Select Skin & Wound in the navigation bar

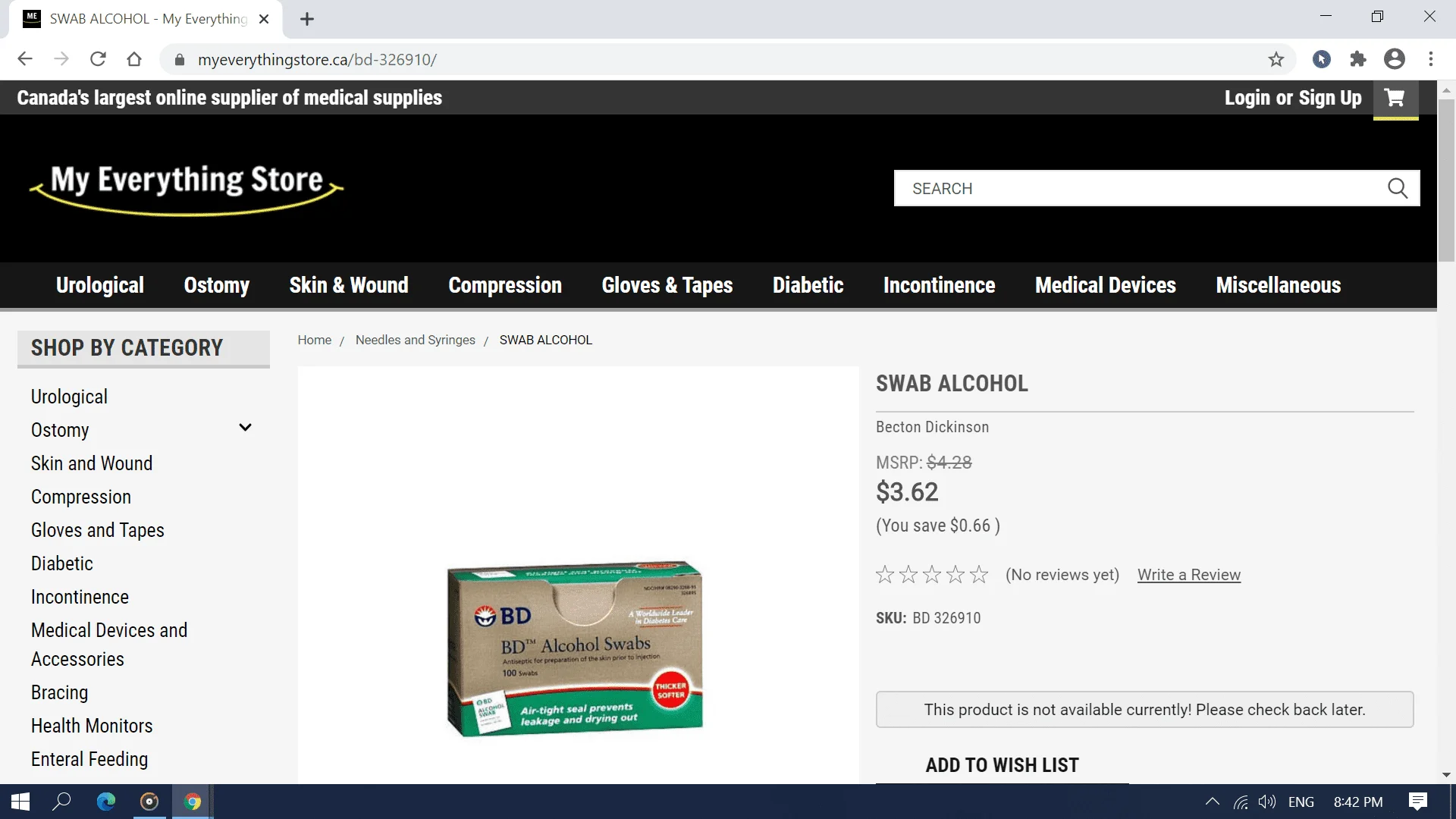[x=349, y=285]
